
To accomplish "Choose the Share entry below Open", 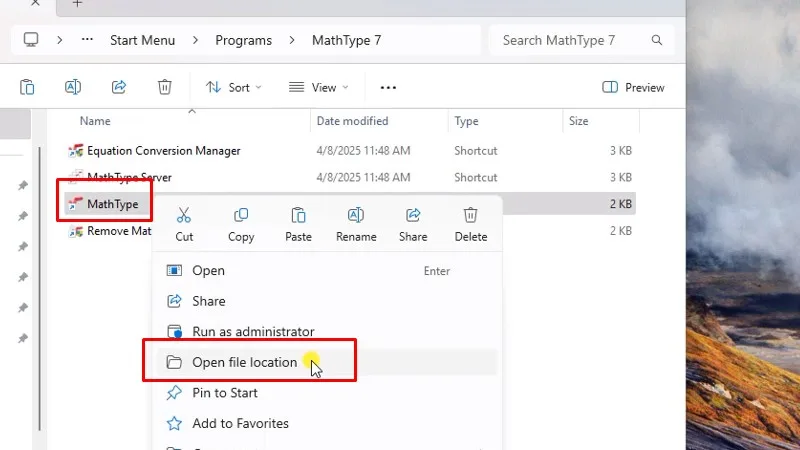I will tap(327, 301).
